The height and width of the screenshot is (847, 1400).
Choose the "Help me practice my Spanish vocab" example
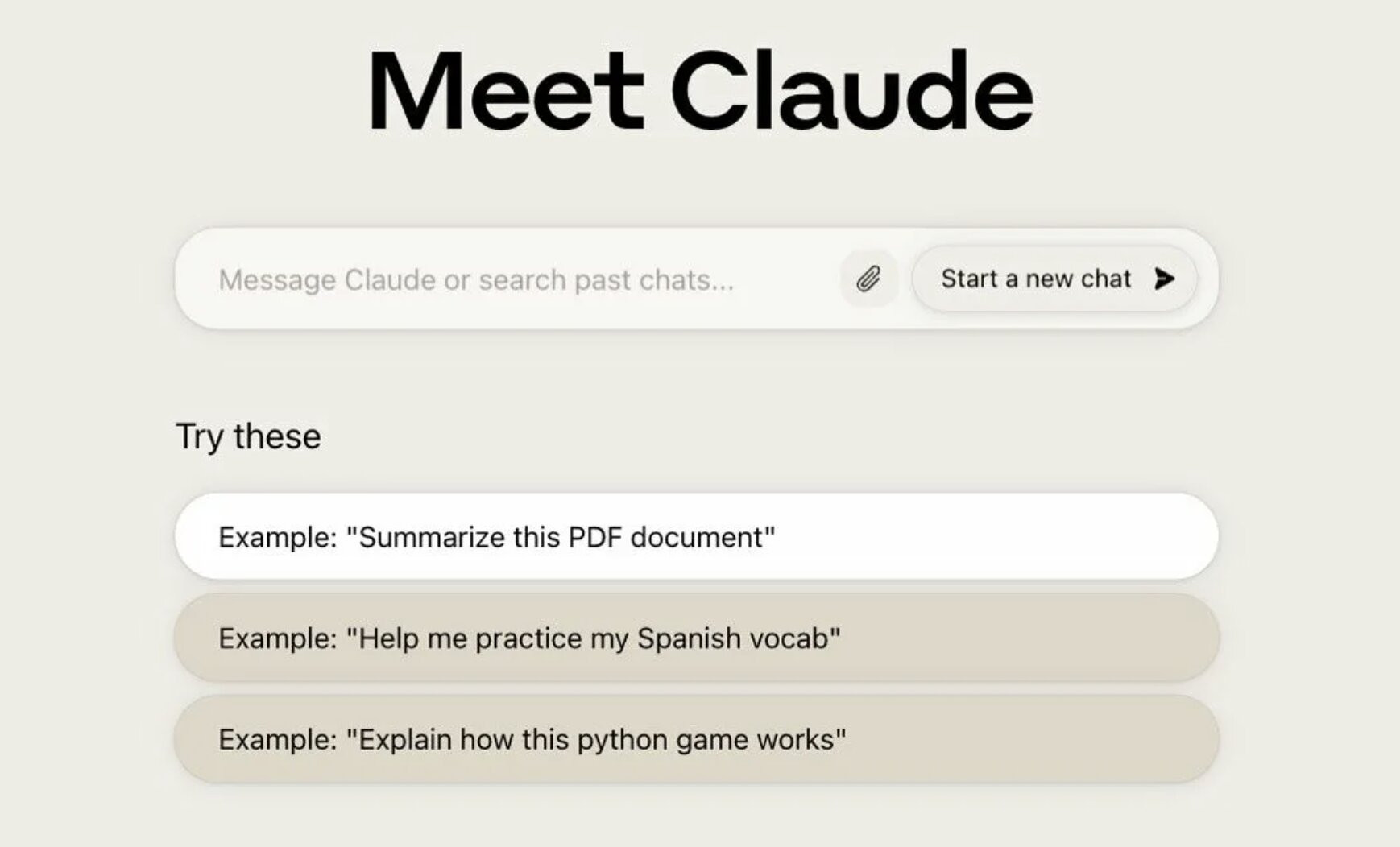point(696,638)
